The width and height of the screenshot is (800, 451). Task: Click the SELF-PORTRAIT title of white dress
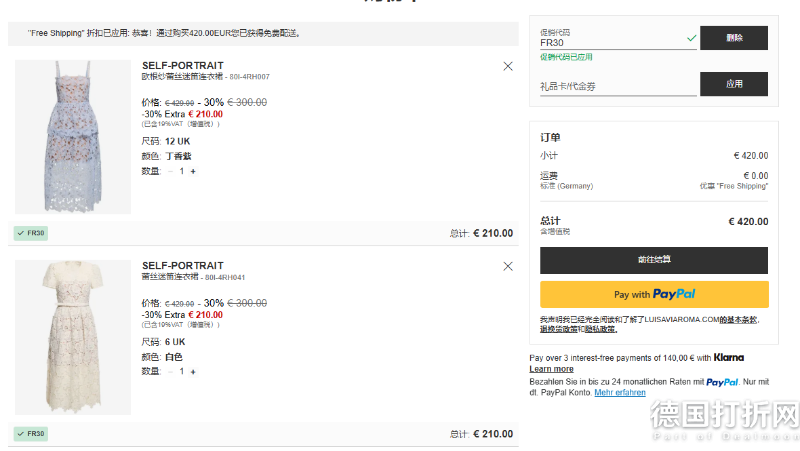(183, 266)
